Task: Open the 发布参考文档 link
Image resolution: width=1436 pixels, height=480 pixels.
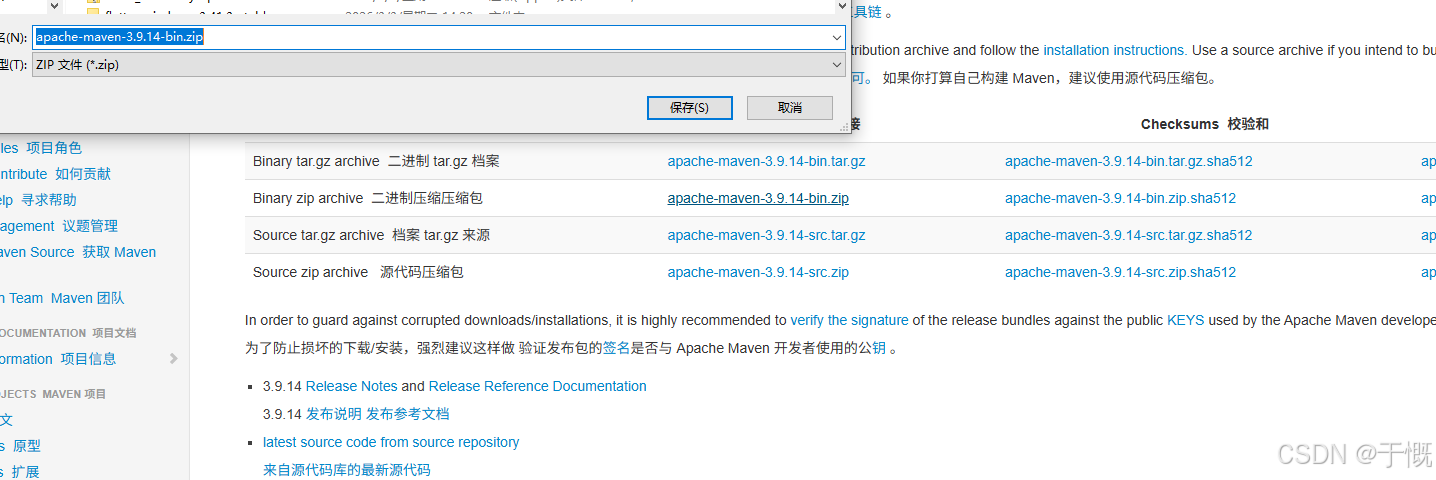Action: (408, 414)
